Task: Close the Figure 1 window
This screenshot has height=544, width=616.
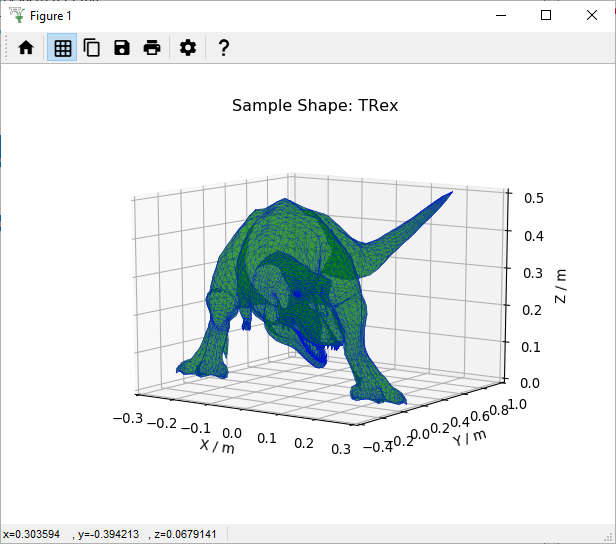Action: (x=592, y=15)
